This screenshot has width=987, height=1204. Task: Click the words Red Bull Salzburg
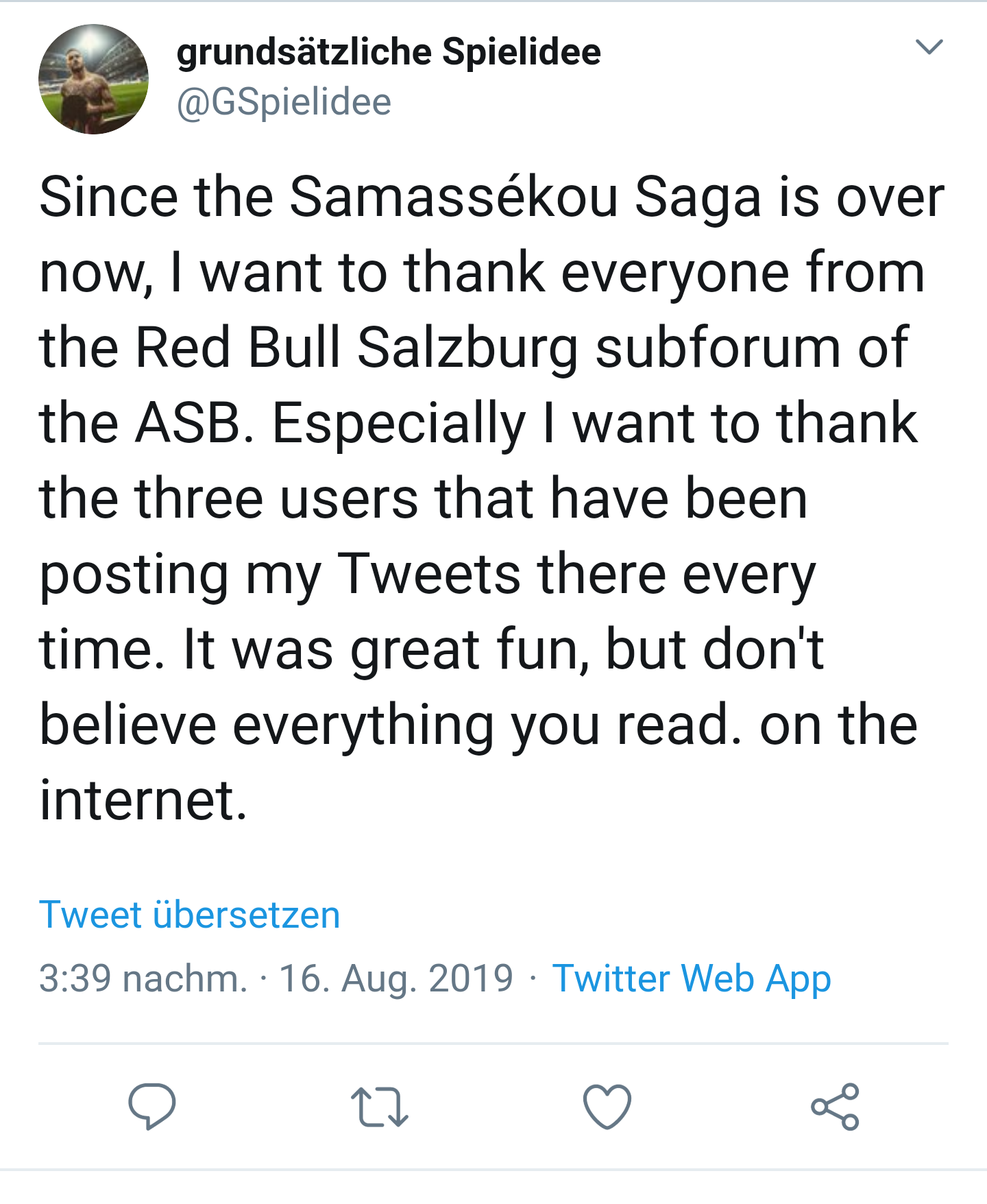[356, 348]
